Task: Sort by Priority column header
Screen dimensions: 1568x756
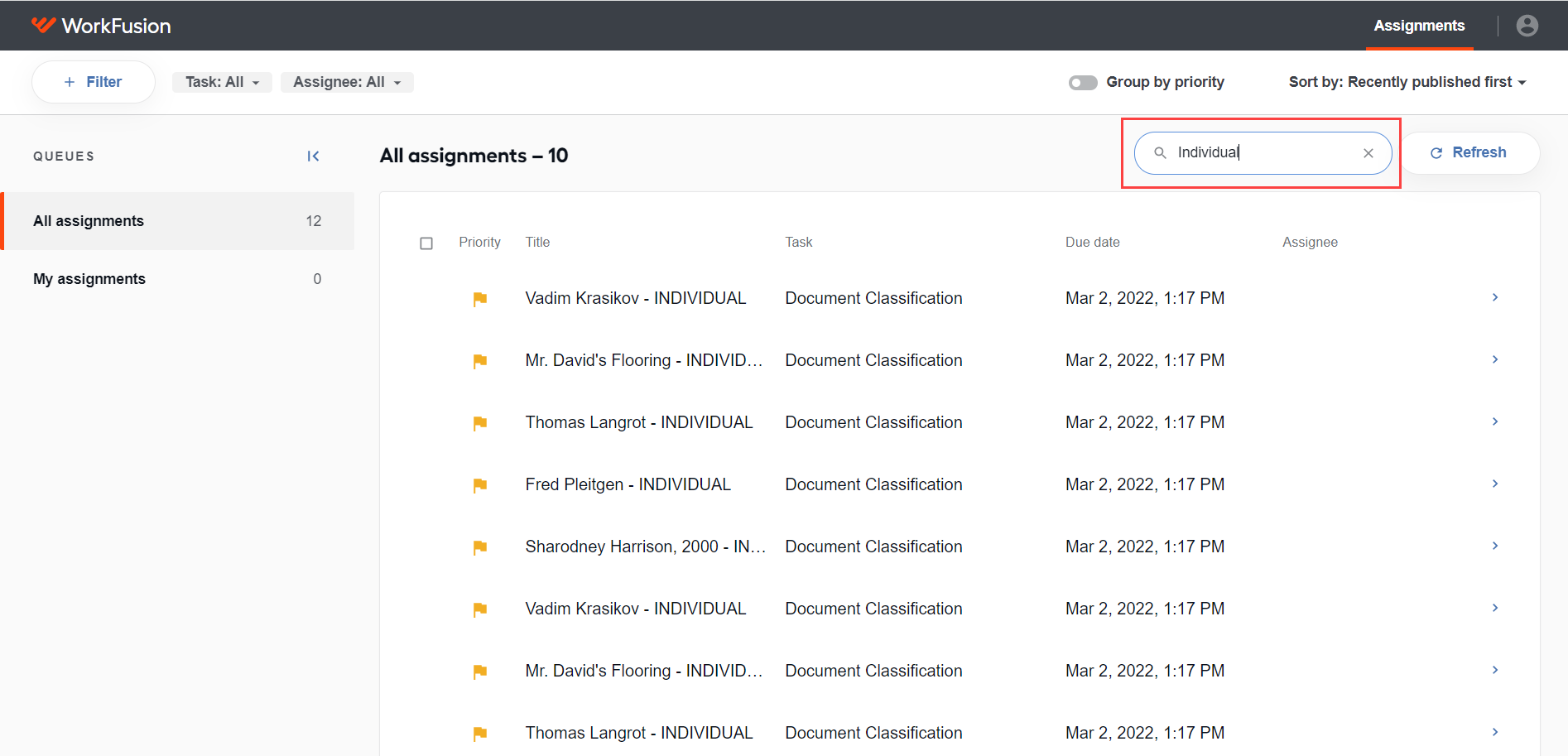Action: (x=479, y=243)
